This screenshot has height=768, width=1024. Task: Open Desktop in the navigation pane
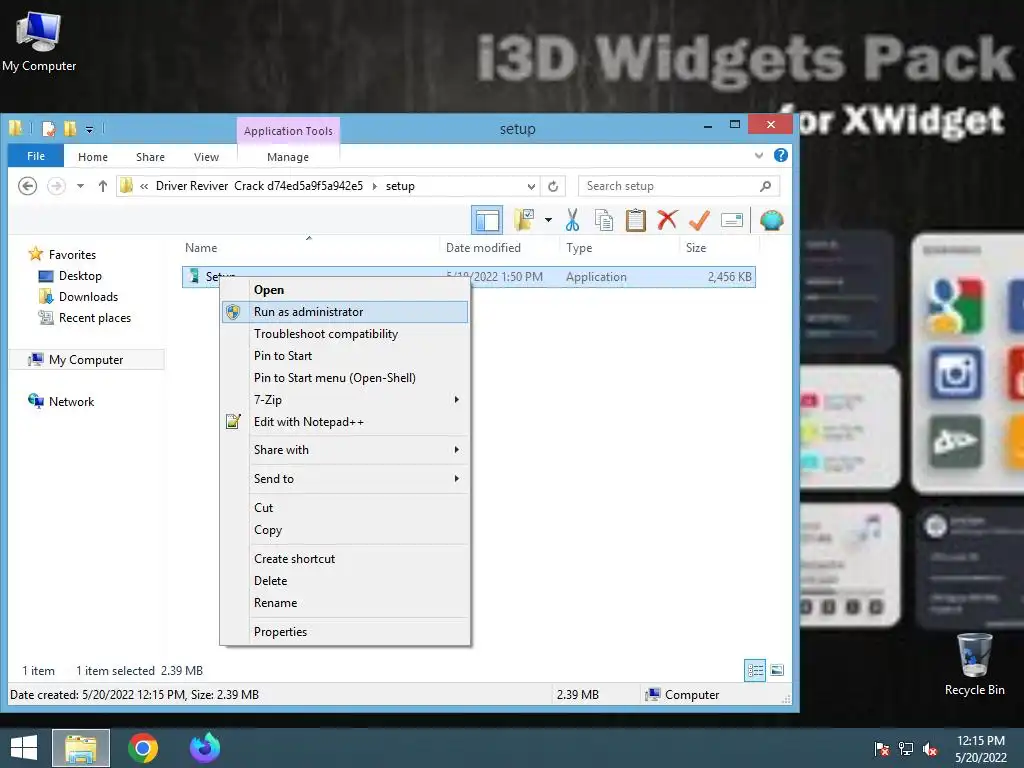point(80,276)
